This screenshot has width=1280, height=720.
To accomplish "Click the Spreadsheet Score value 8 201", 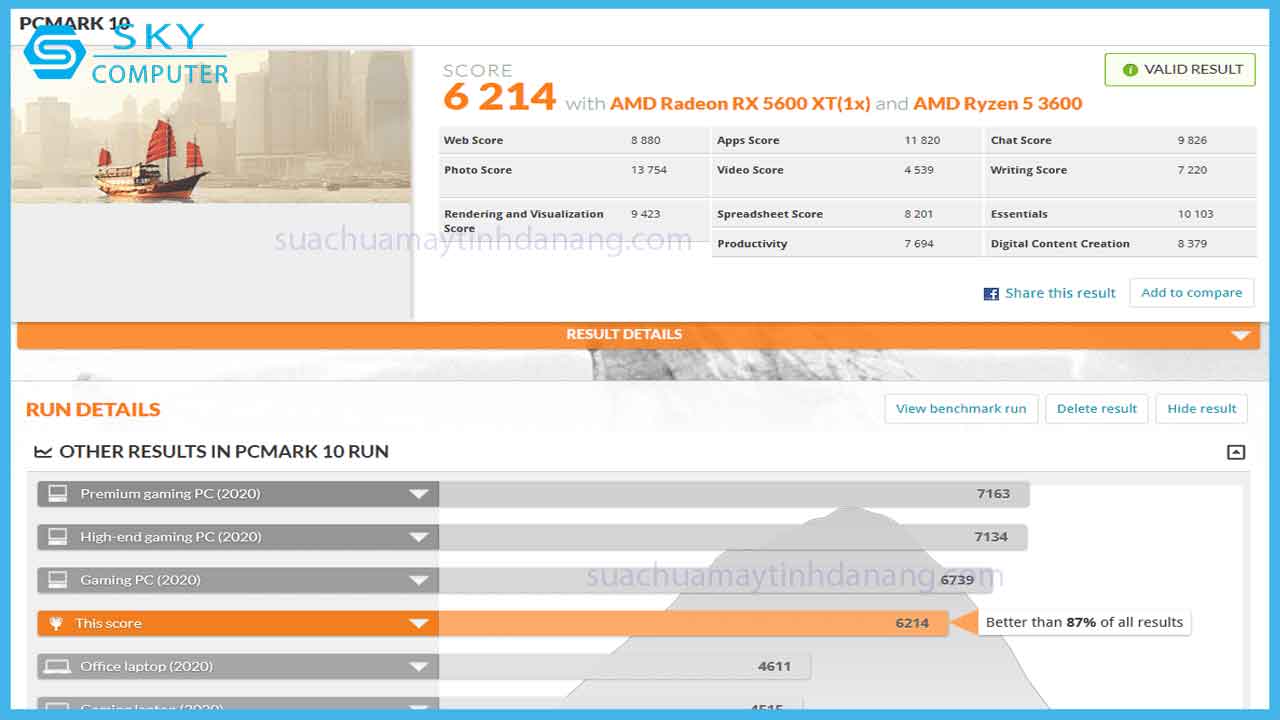I will (919, 214).
